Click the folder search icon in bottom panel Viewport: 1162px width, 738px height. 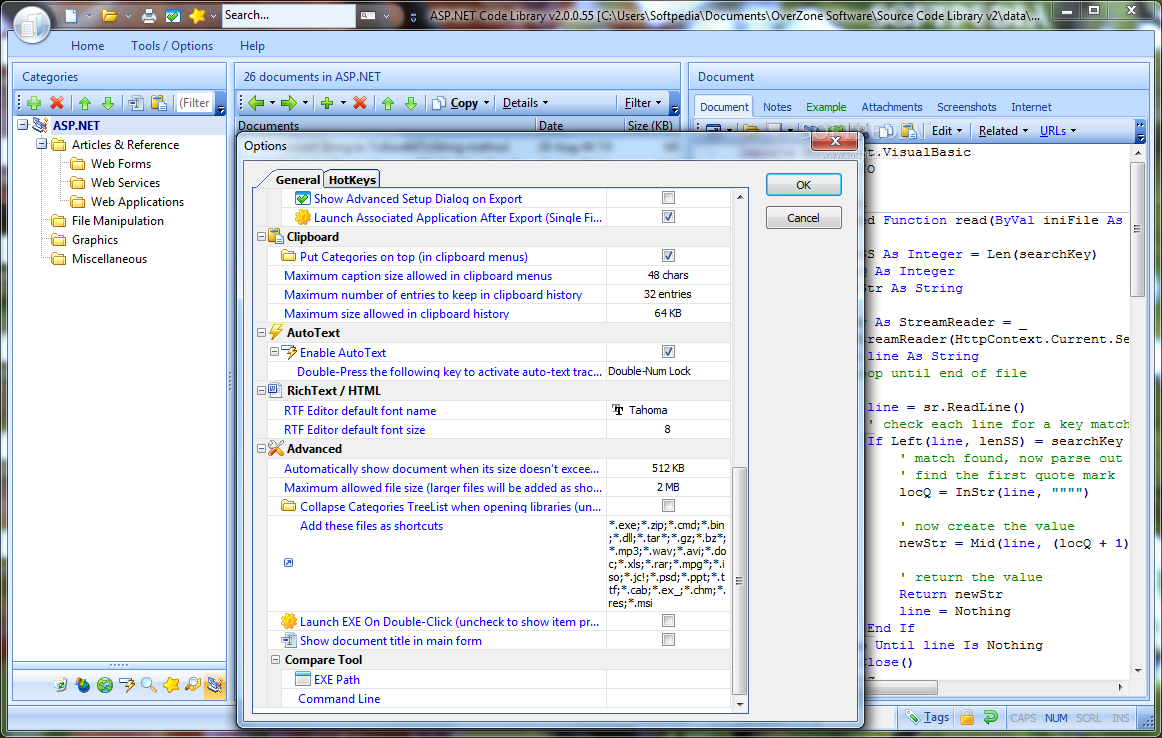tap(193, 685)
